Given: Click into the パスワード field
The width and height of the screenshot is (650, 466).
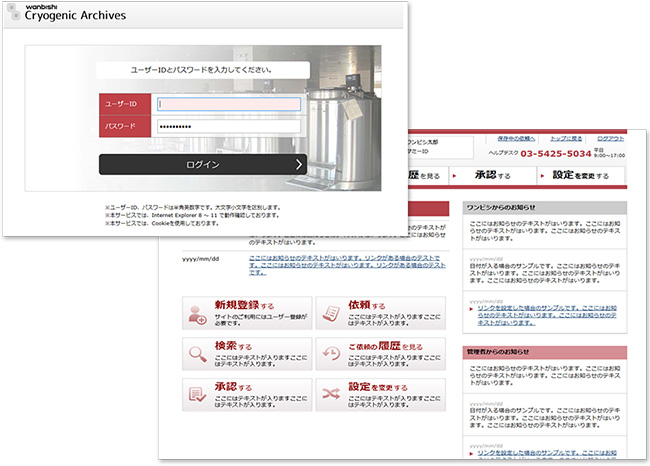Looking at the screenshot, I should pyautogui.click(x=229, y=128).
